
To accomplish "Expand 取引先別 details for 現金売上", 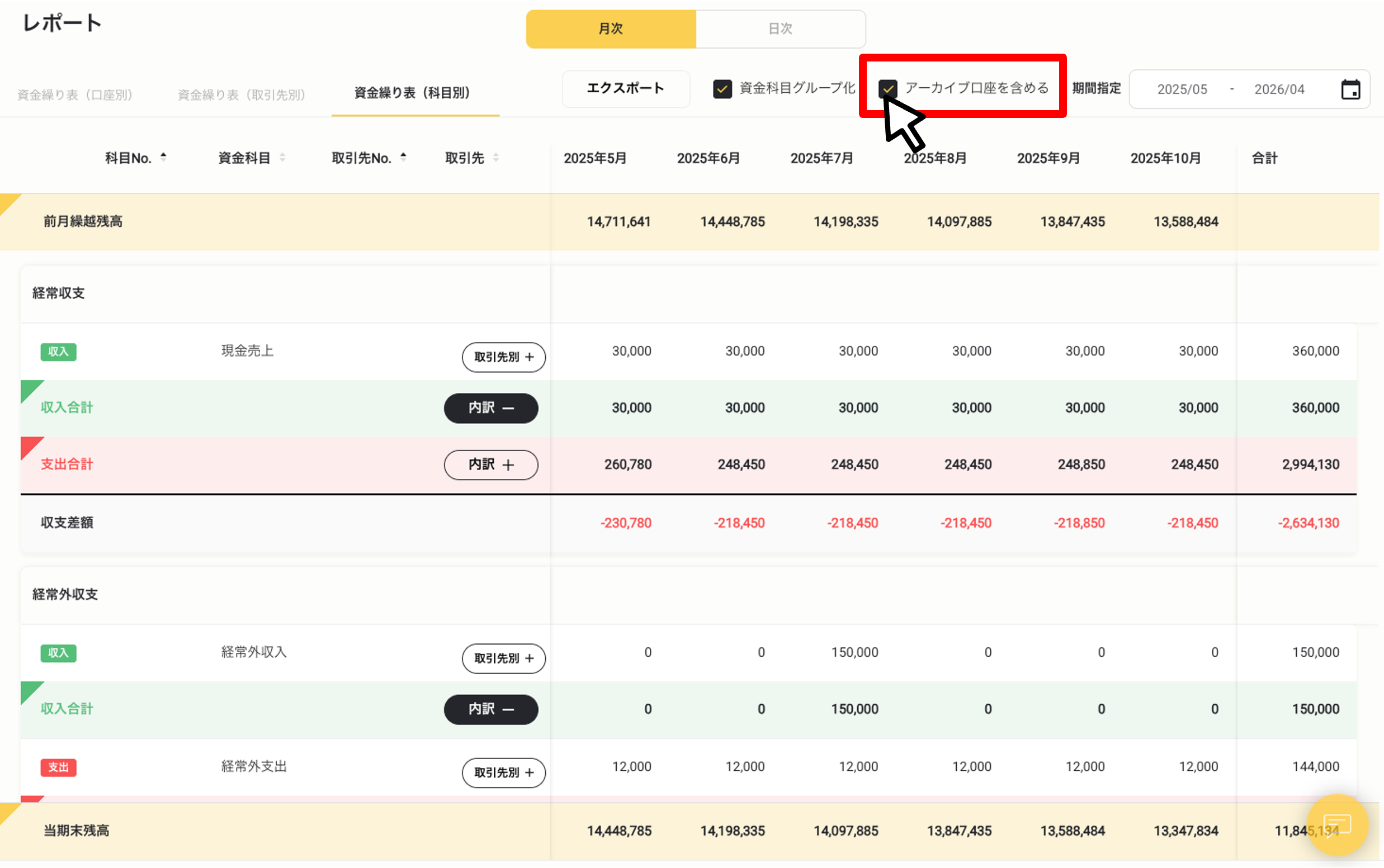I will pyautogui.click(x=503, y=357).
